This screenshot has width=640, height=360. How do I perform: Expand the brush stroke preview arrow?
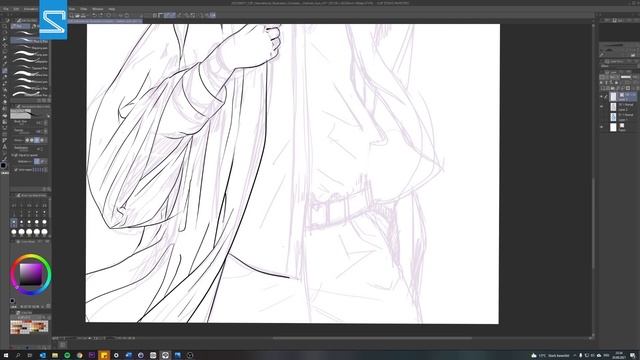click(49, 116)
